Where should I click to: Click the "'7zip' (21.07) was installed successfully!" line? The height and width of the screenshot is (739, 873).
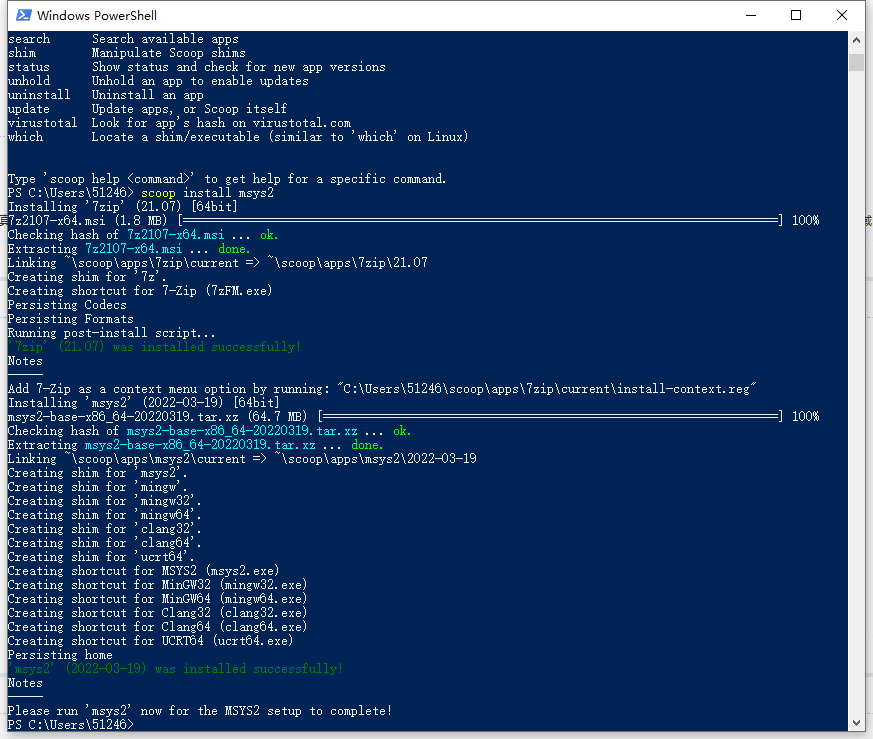pos(154,346)
